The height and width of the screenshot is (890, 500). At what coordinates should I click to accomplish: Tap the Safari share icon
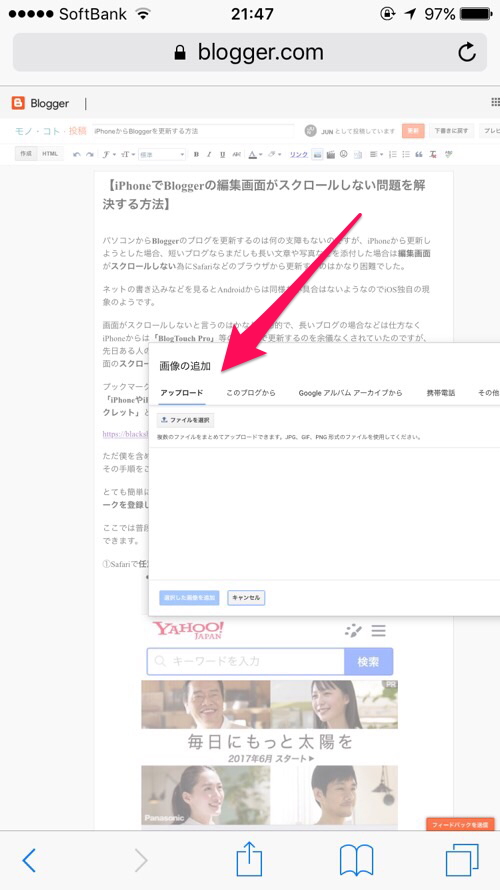tap(249, 858)
